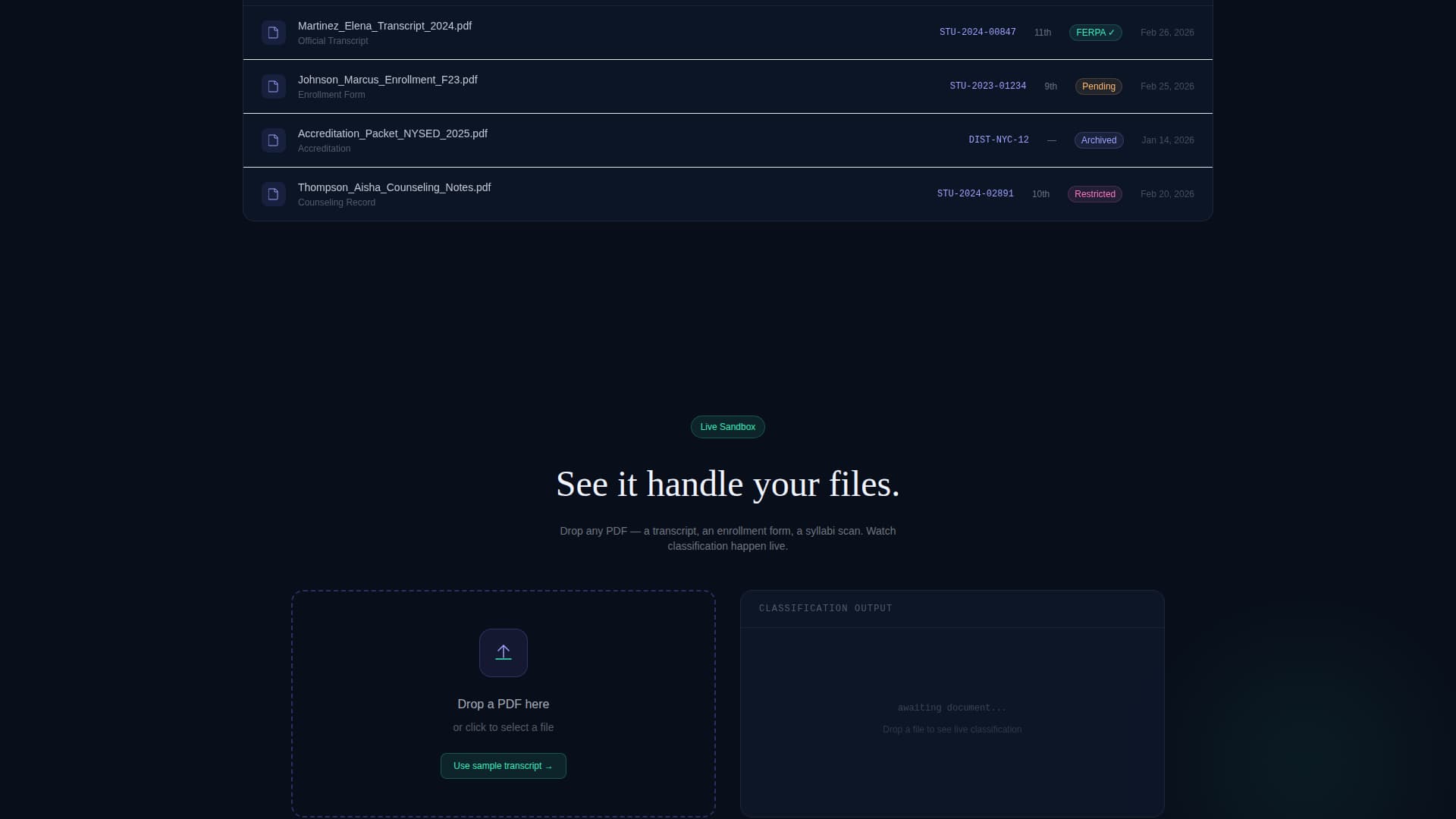Open Accreditation_Packet_NYSED_2025.pdf file name
Screen dimensions: 1456x819
pyautogui.click(x=393, y=133)
